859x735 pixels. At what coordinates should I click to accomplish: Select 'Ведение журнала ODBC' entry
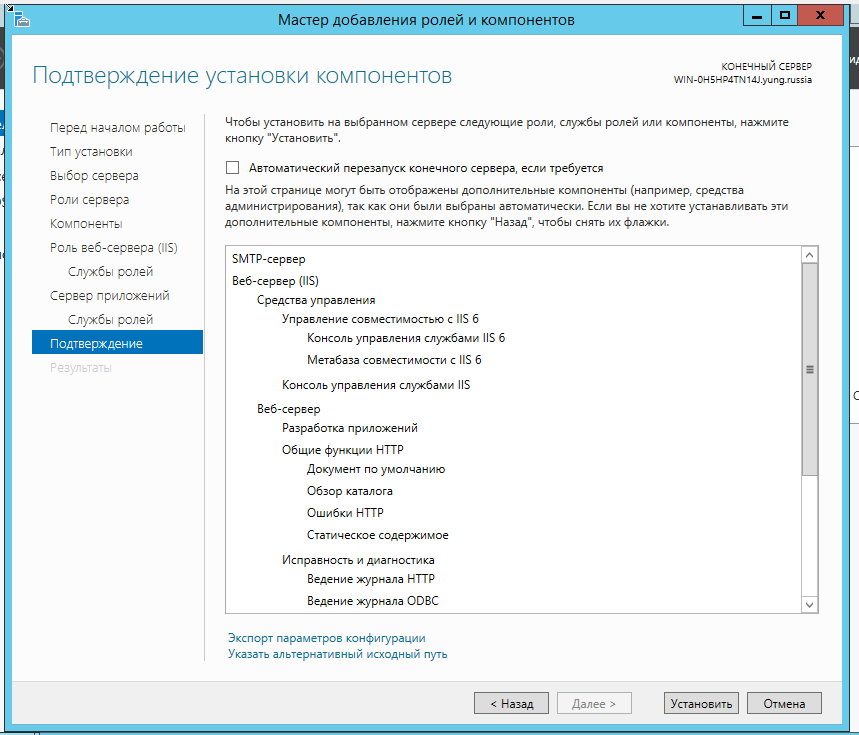373,601
